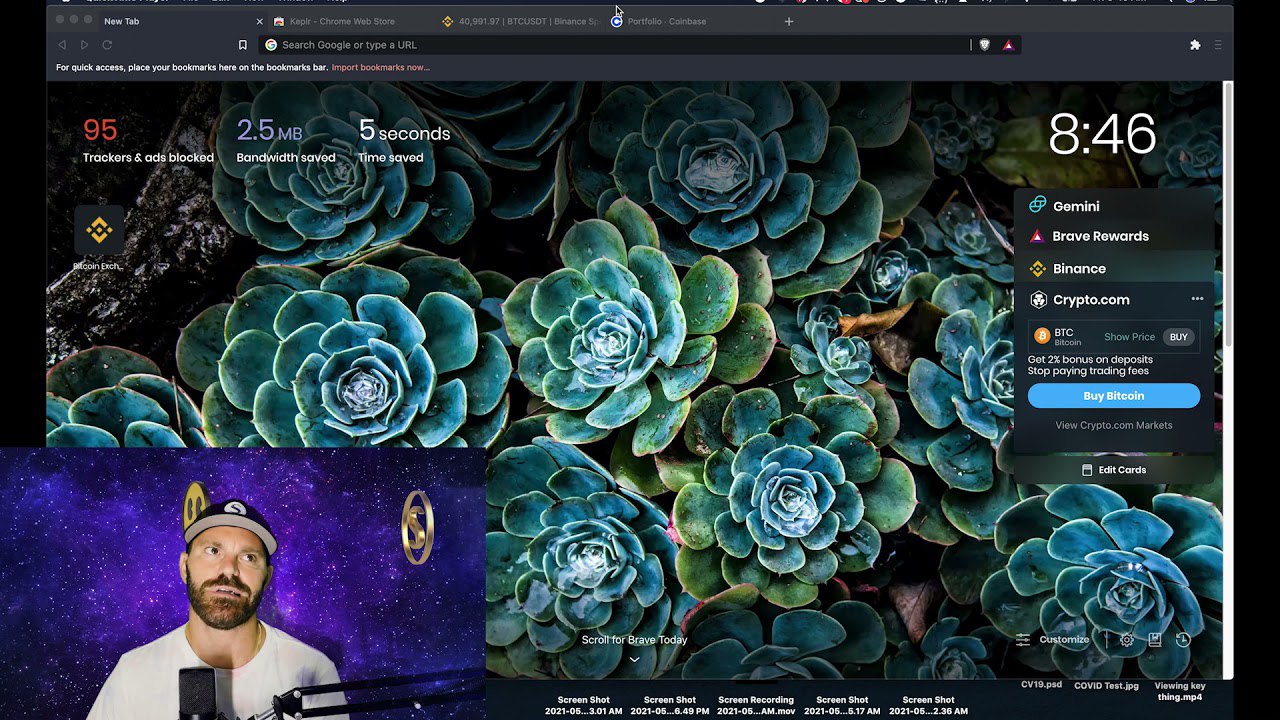Switch to Keplr Chrome Web Store tab
1280x720 pixels.
point(350,21)
